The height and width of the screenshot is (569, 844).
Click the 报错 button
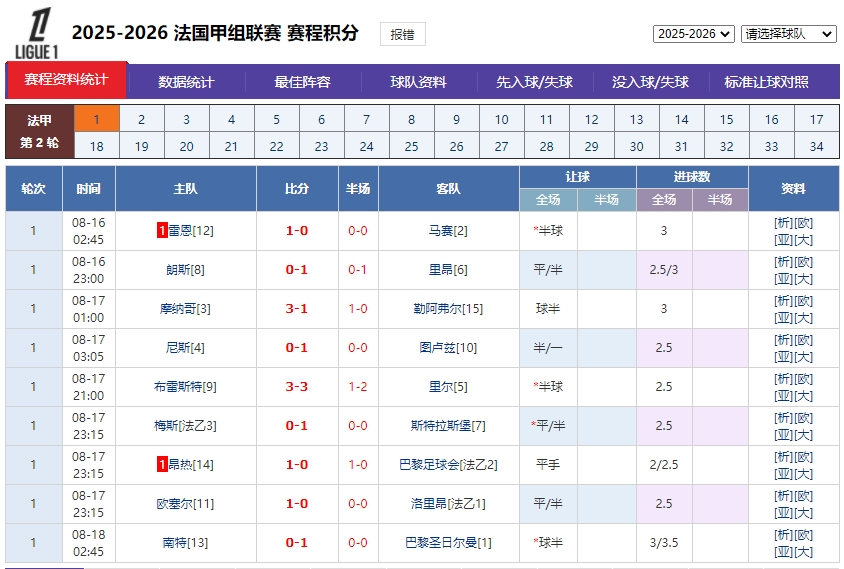[x=402, y=34]
